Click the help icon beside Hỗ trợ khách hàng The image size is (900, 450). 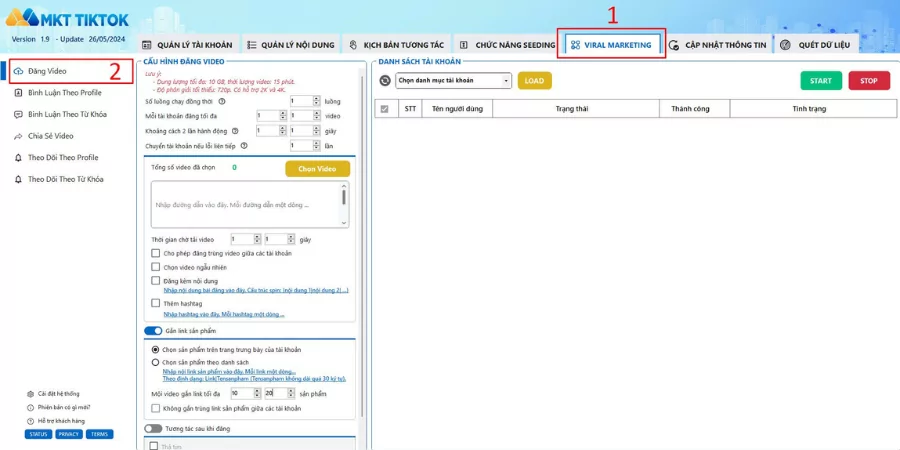[x=30, y=421]
